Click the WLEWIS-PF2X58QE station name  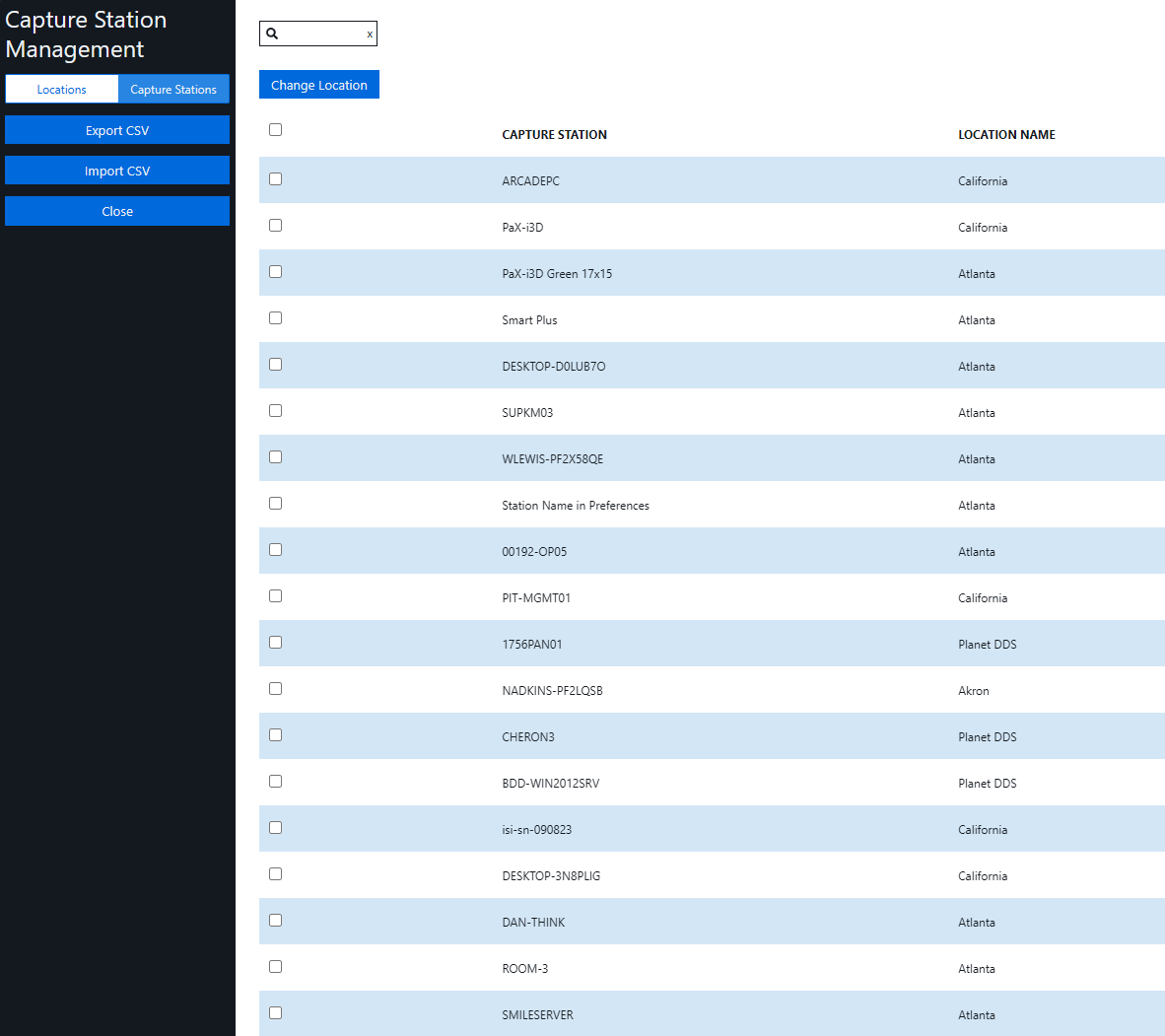point(553,459)
